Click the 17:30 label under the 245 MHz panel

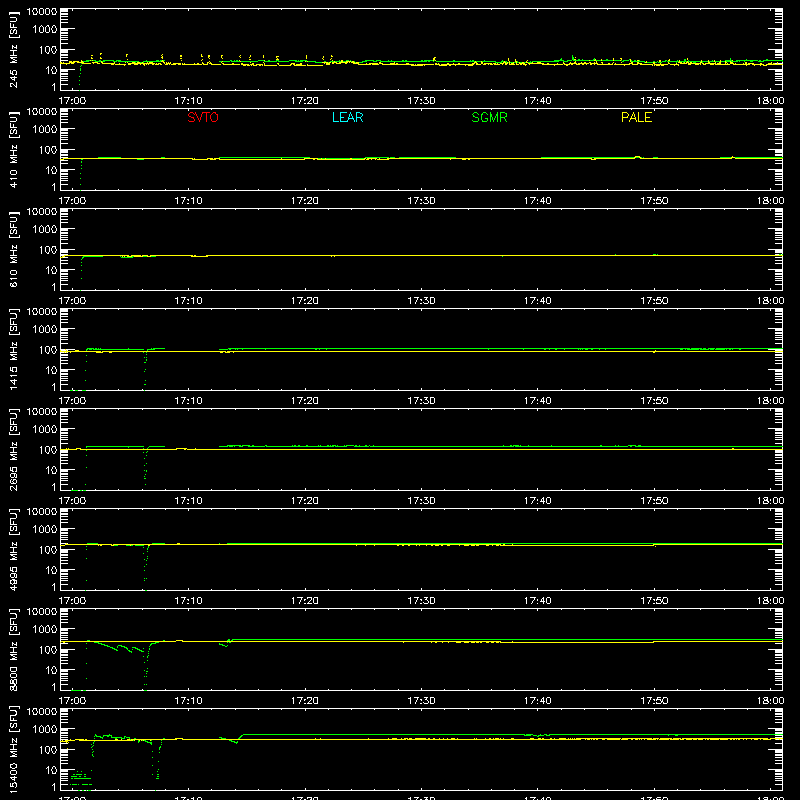pos(421,101)
